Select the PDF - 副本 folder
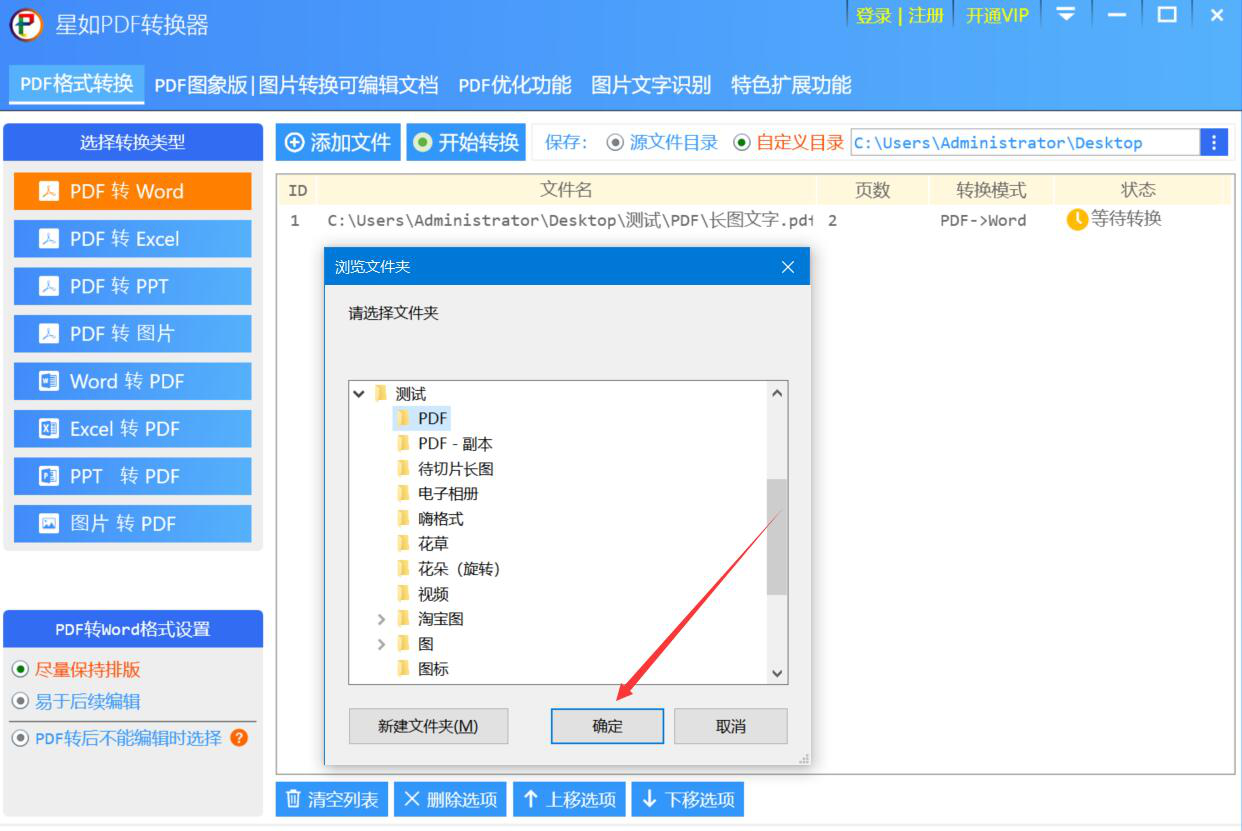 coord(455,443)
